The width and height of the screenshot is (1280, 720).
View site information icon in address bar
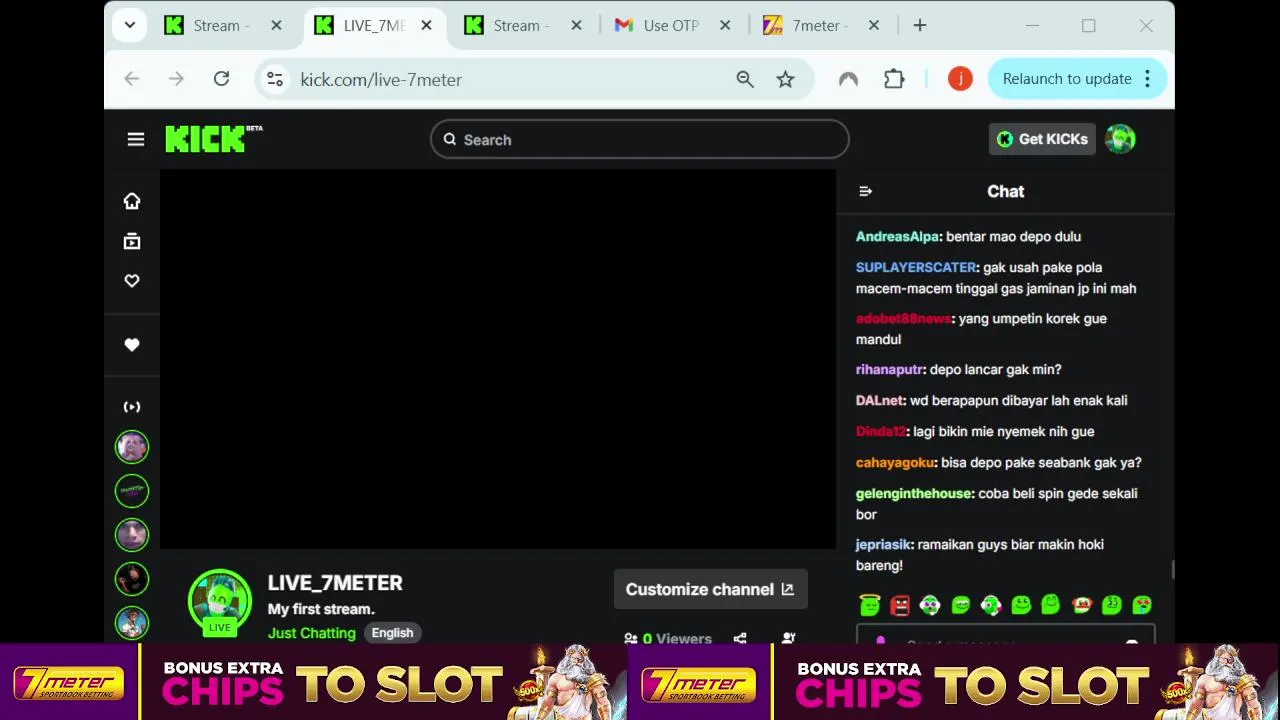275,79
